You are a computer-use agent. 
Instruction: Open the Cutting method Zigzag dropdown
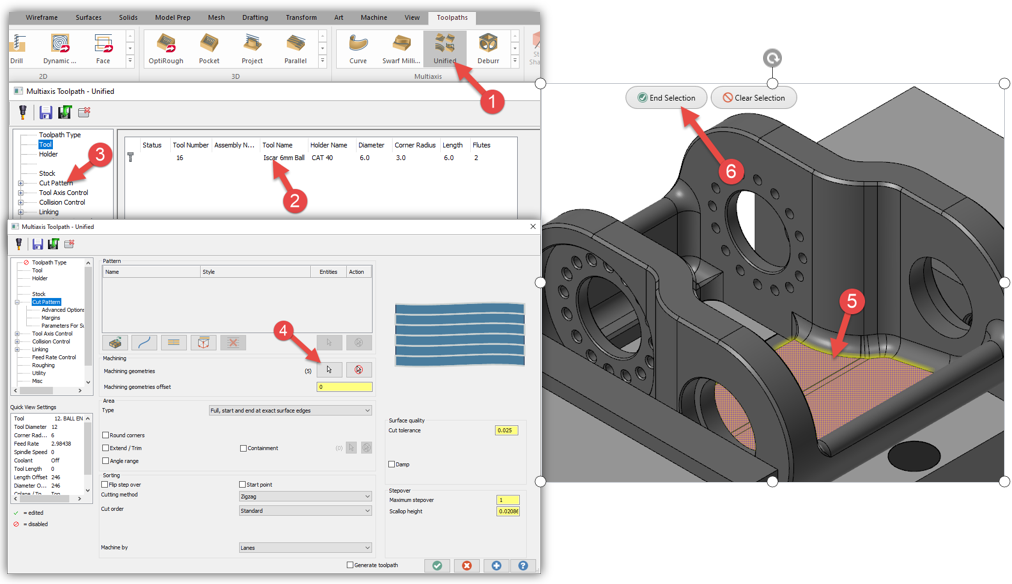point(305,496)
